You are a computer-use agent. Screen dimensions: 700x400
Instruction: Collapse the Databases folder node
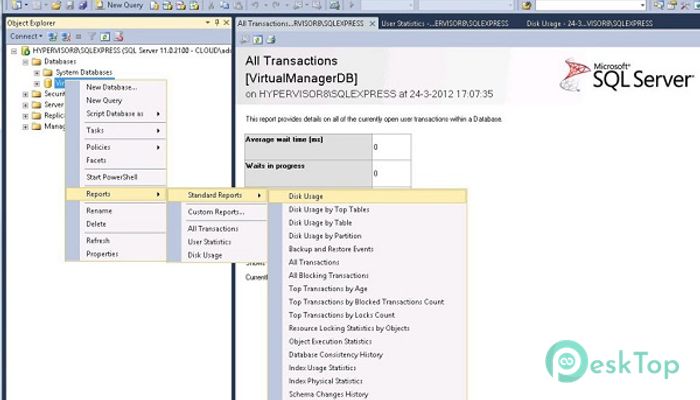25,62
